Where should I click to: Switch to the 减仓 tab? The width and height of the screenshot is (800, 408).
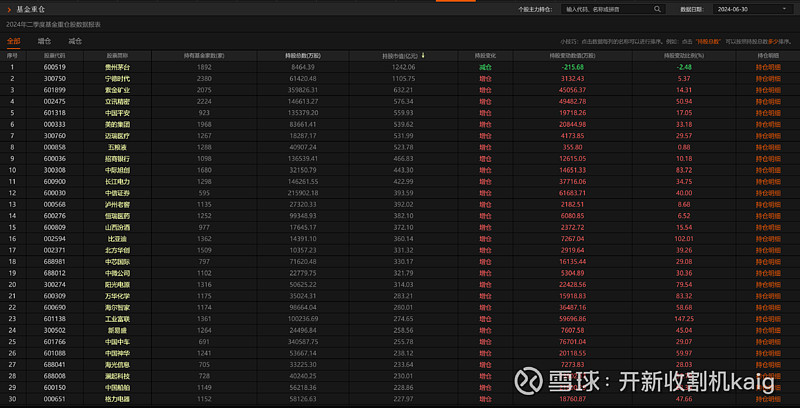tap(75, 41)
